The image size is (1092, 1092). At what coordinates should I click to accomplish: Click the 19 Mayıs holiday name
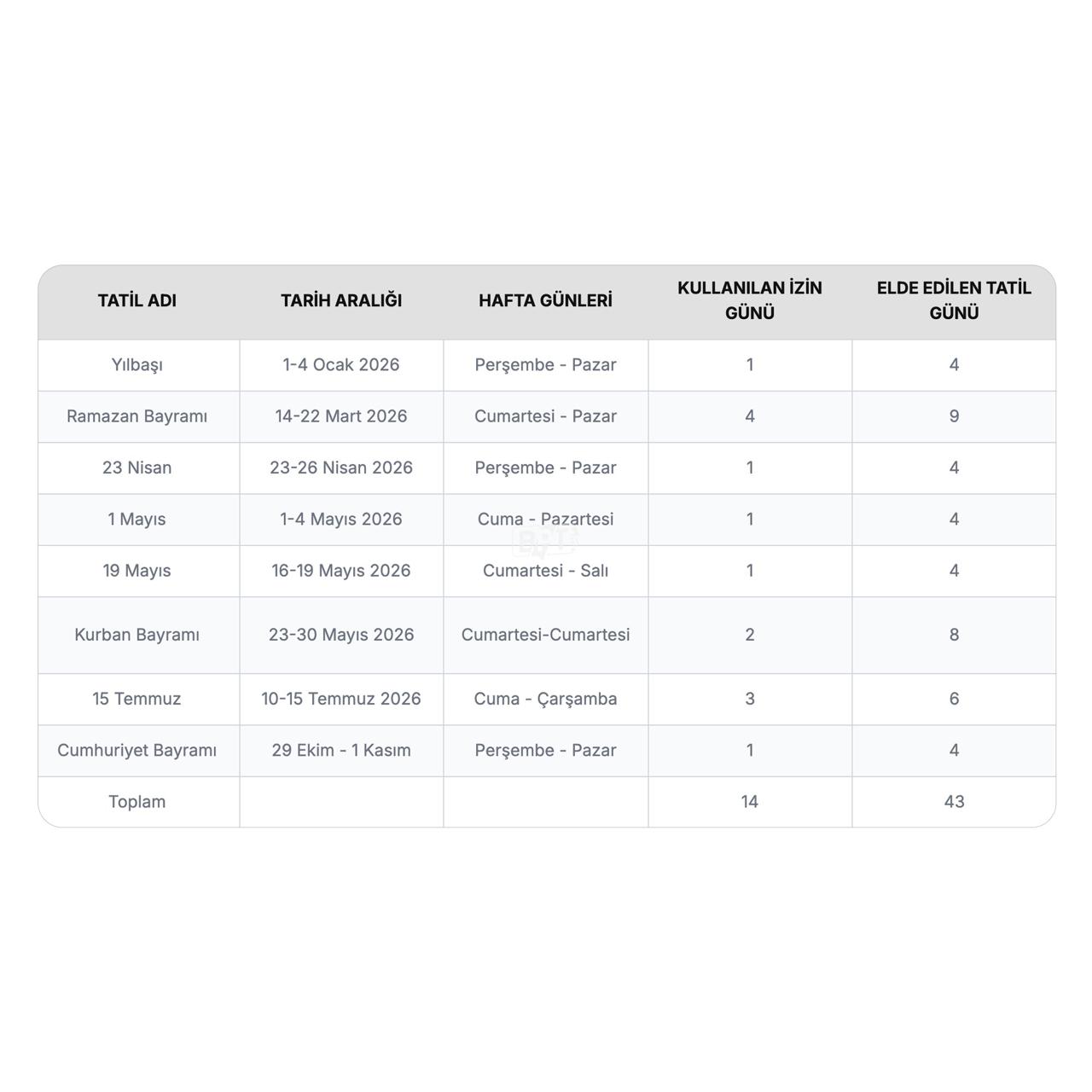pyautogui.click(x=137, y=571)
